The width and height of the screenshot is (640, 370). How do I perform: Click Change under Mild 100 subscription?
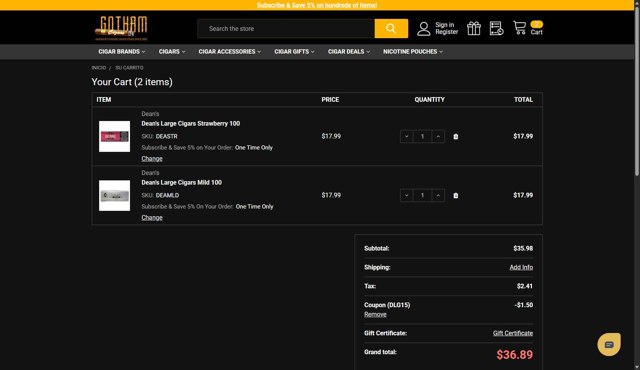point(152,218)
